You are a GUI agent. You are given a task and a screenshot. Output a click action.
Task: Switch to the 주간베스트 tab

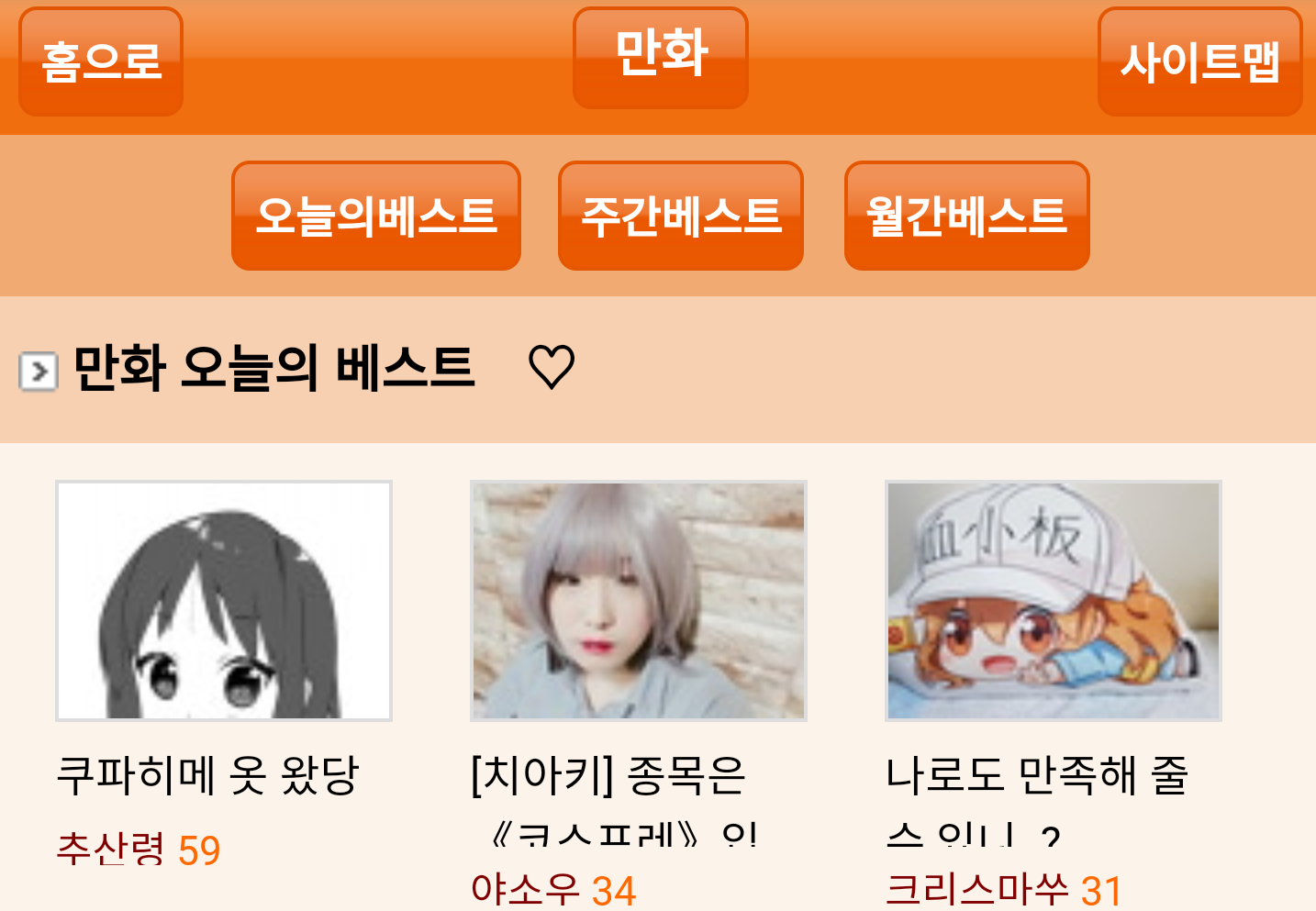click(x=681, y=216)
